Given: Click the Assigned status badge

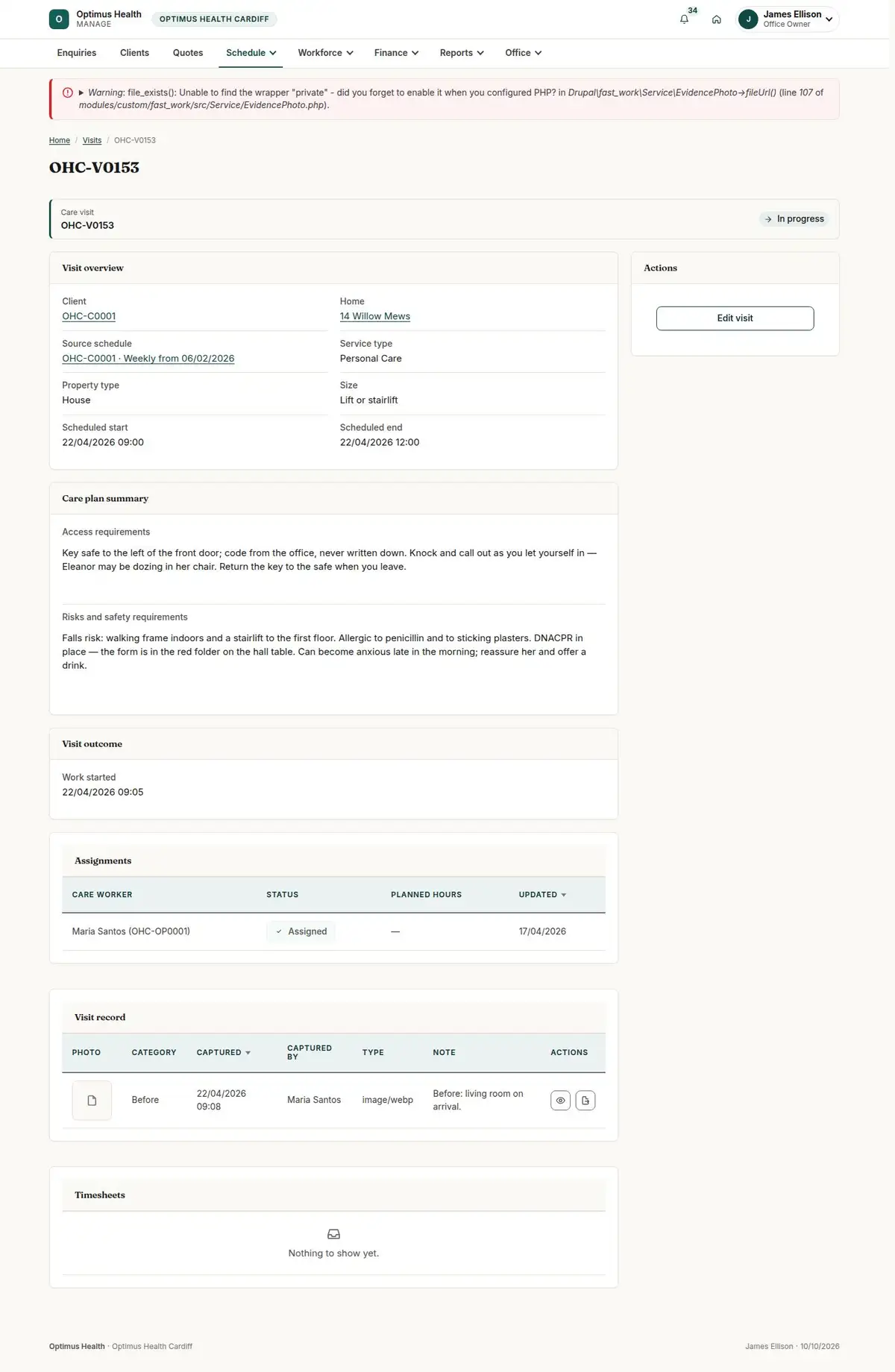Looking at the screenshot, I should [x=301, y=931].
